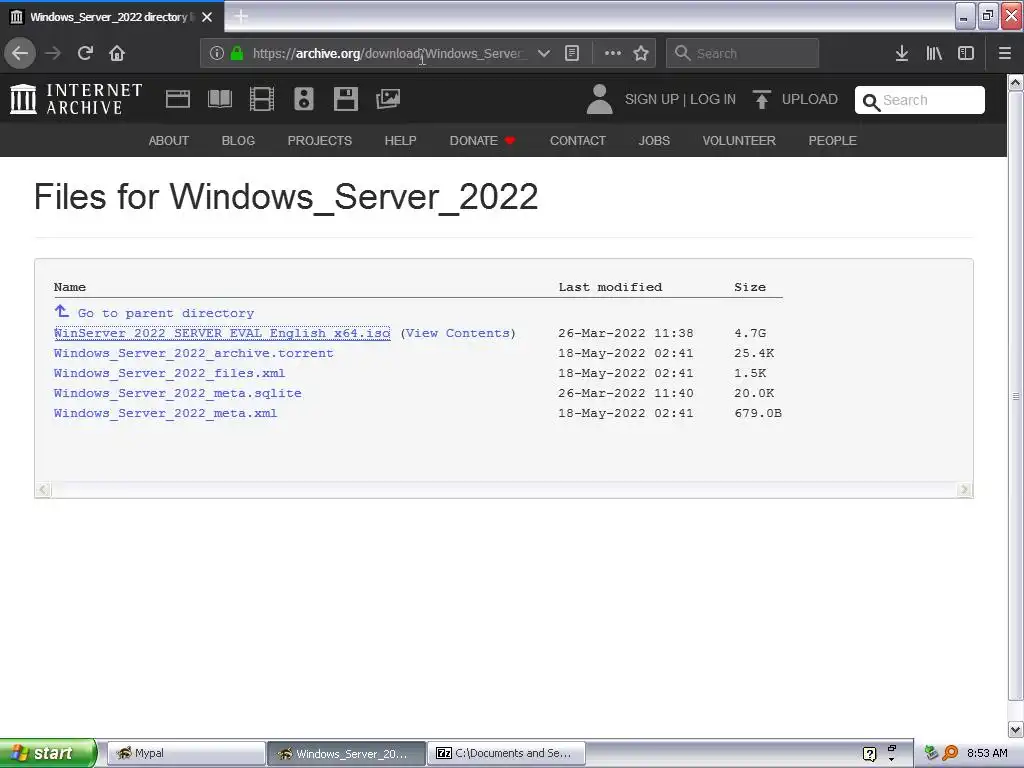Bookmark this page with the star
Viewport: 1024px width, 768px height.
641,53
